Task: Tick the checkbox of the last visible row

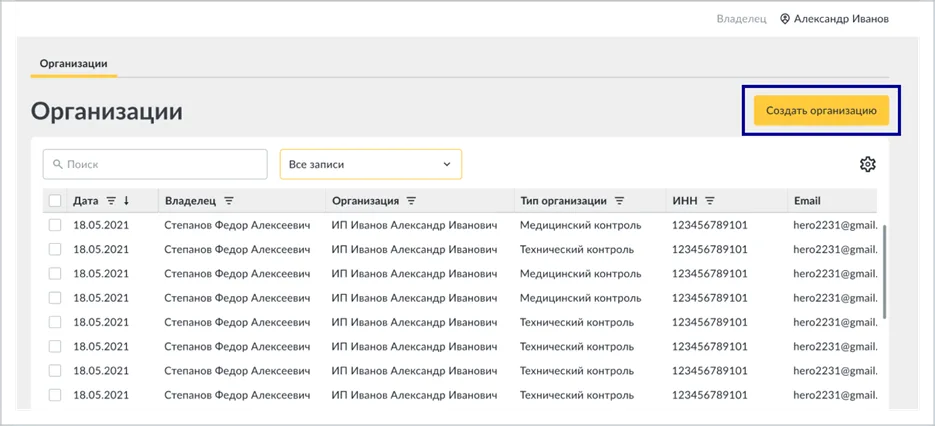Action: pos(55,395)
